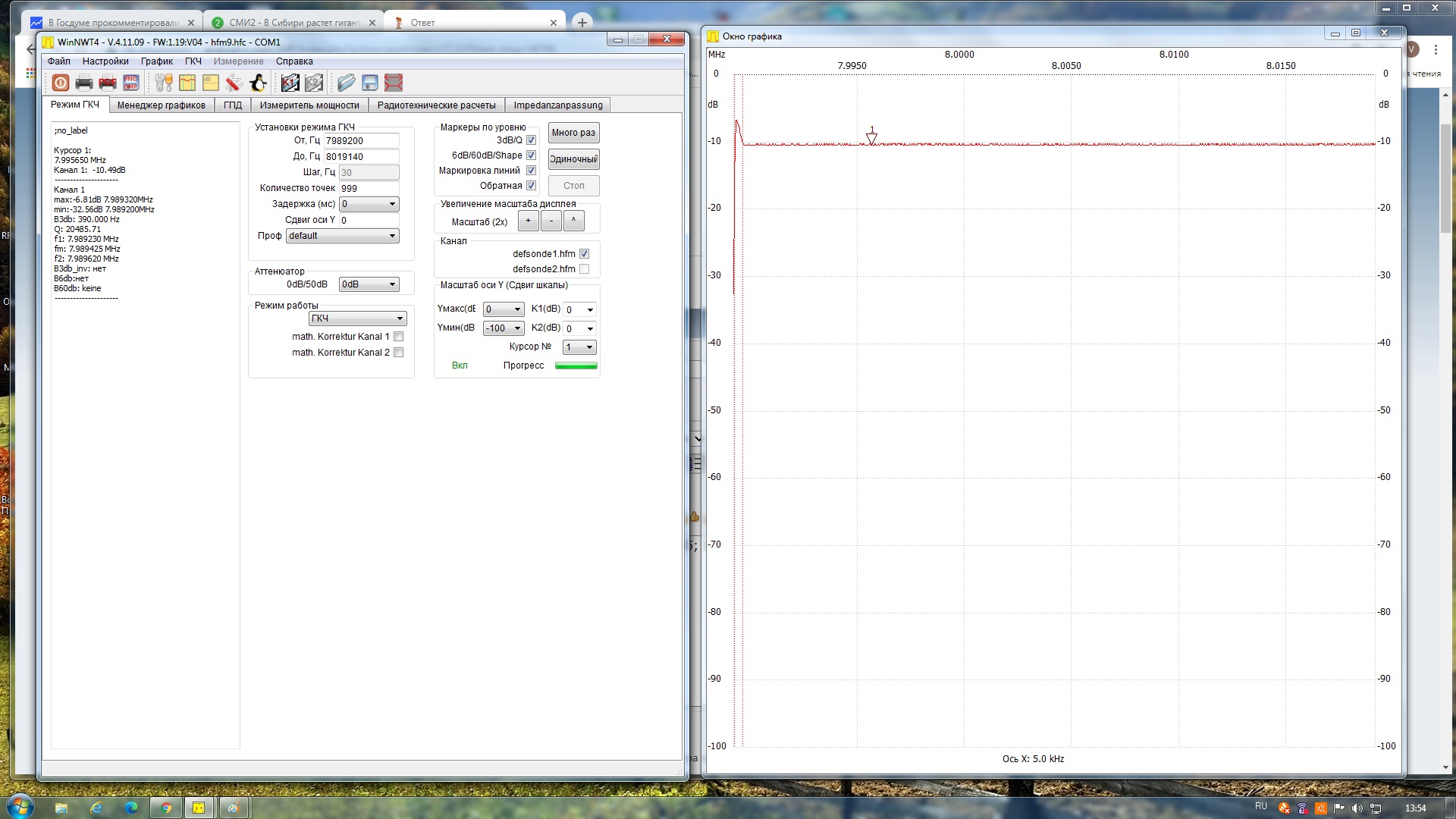
Task: Switch to Менеджер графиков tab
Action: [x=161, y=105]
